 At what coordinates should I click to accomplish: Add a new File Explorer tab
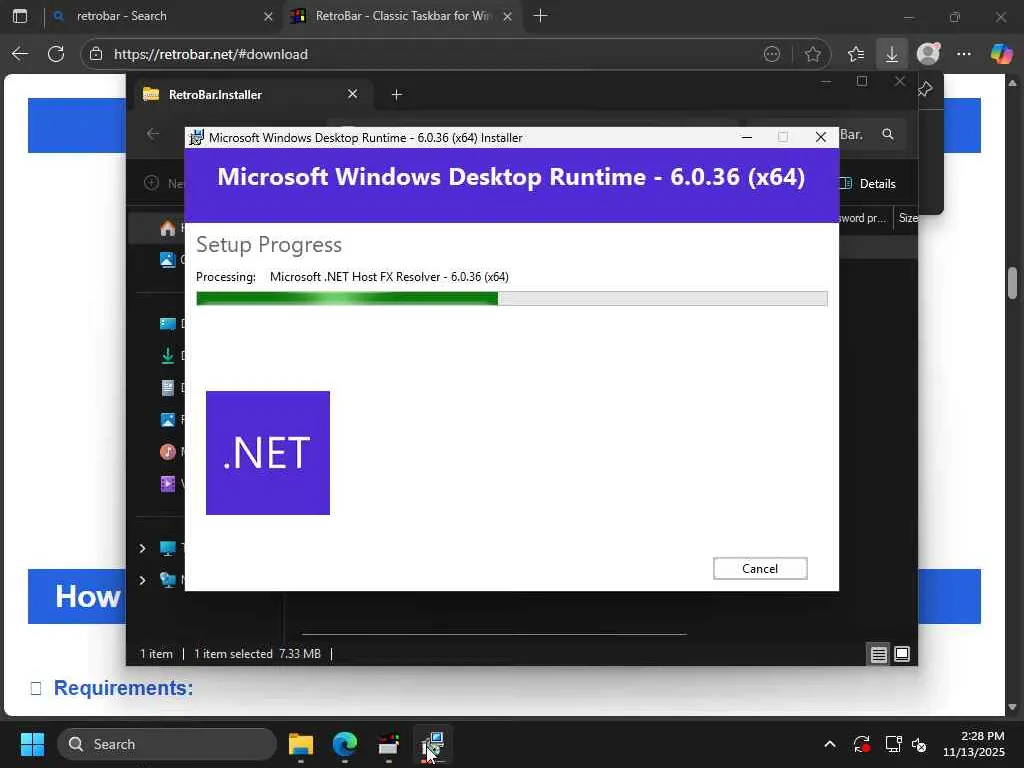[396, 95]
